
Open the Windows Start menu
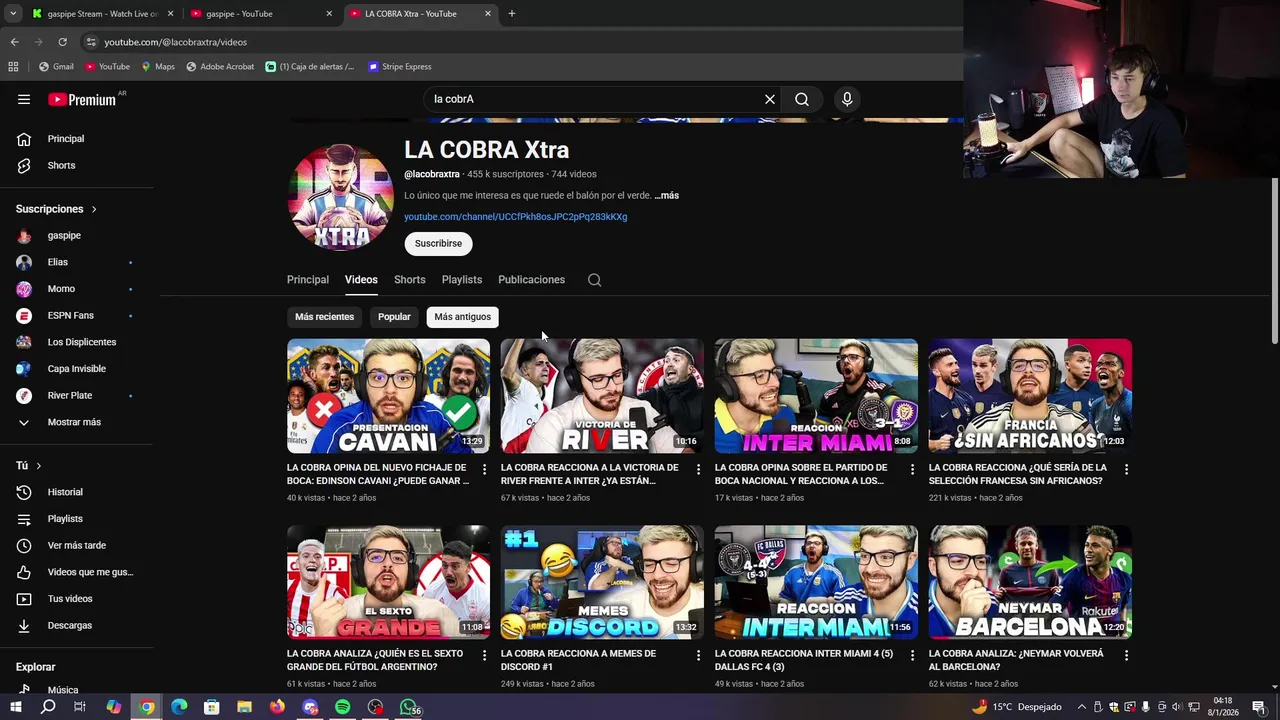(x=15, y=707)
